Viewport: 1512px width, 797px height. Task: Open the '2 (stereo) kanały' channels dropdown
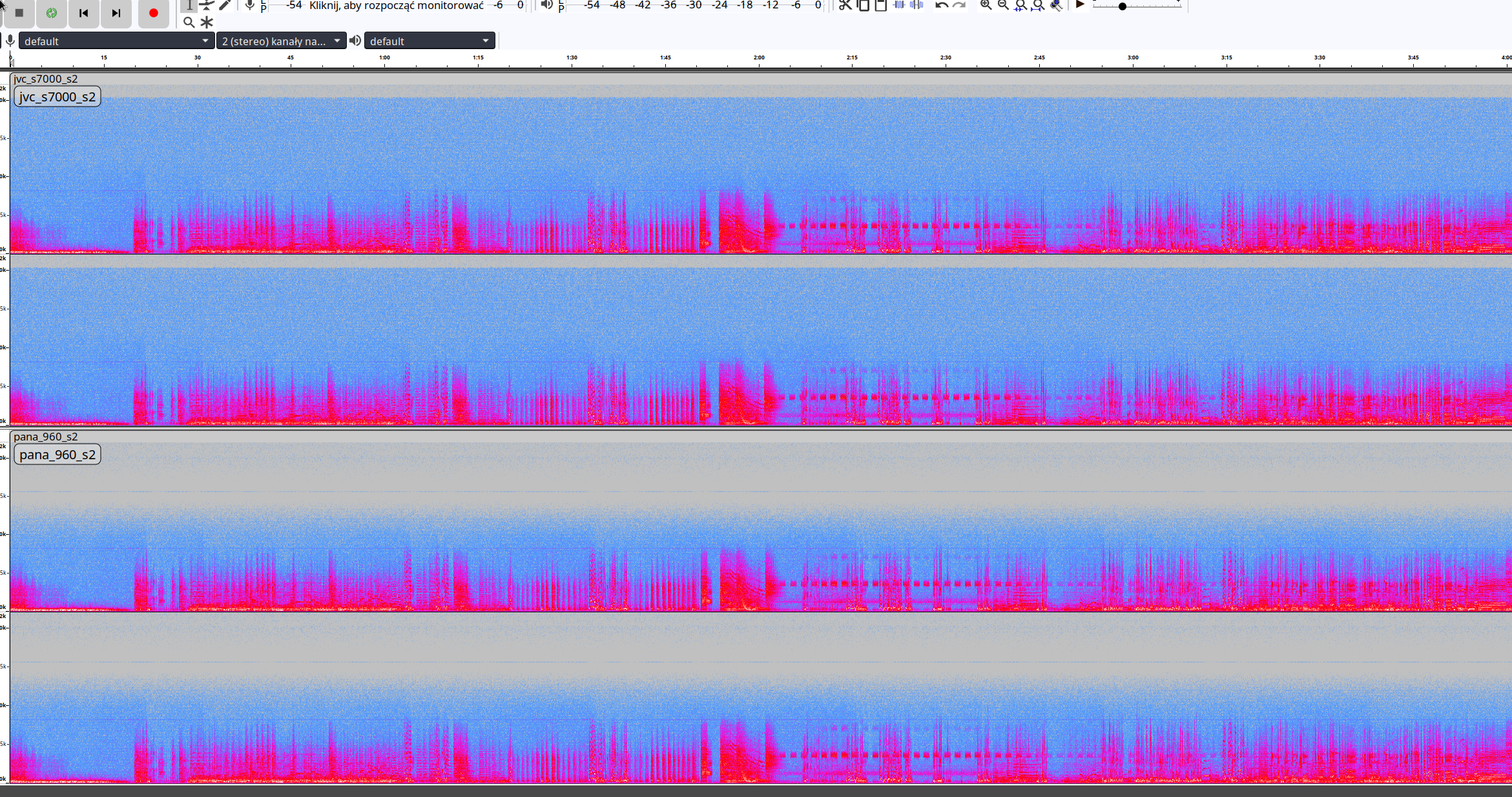pyautogui.click(x=281, y=41)
